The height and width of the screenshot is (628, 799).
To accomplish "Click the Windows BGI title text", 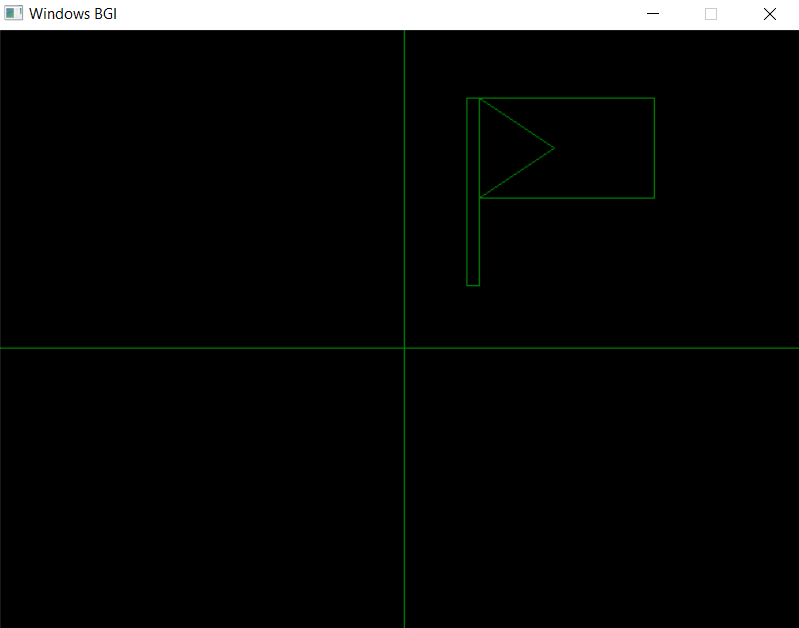I will [x=73, y=14].
